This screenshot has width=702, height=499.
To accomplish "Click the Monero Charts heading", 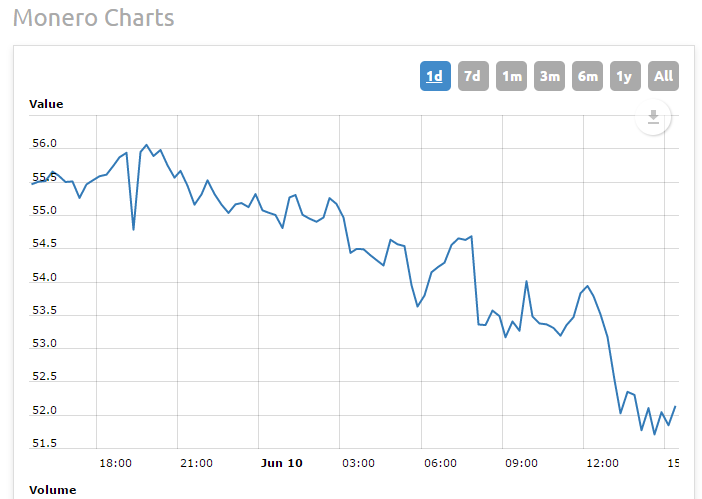I will (x=93, y=18).
